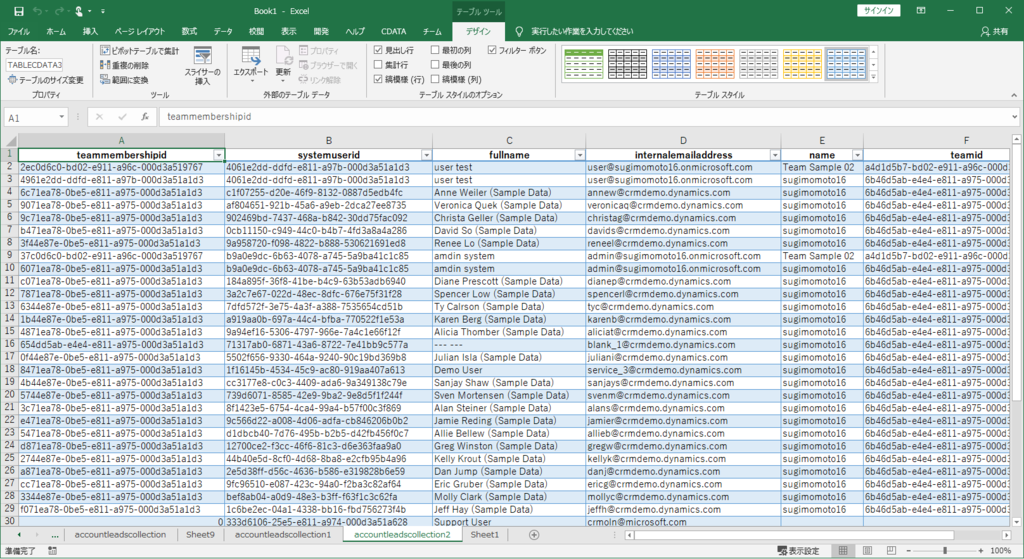Switch to the accountleadscollection1 sheet tab

(283, 535)
